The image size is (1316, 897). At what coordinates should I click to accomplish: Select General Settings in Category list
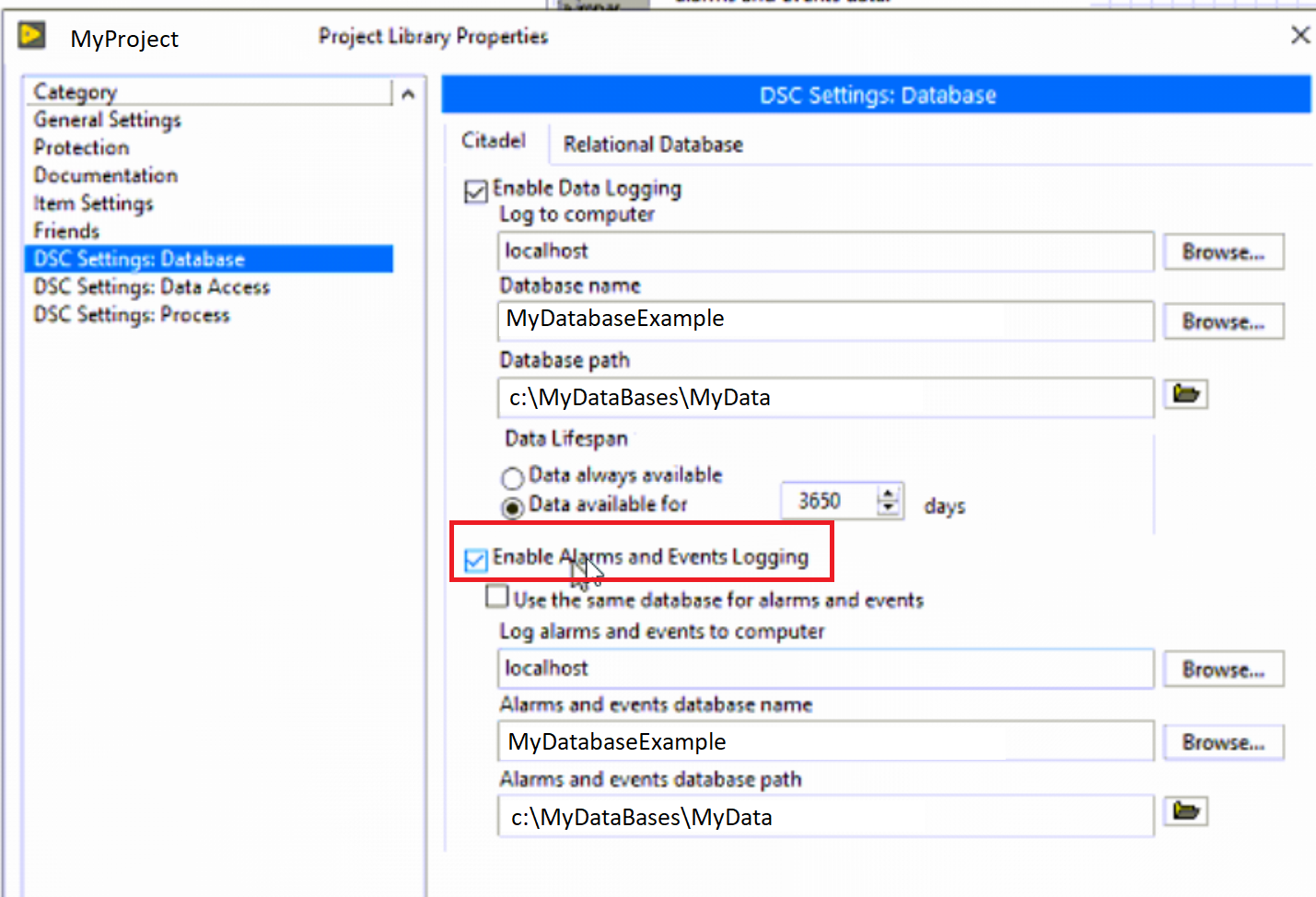(x=108, y=120)
